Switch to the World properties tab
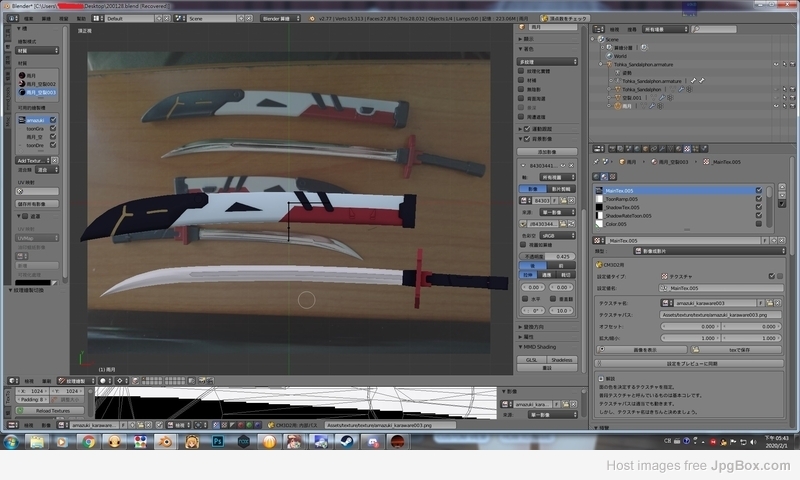 coord(637,149)
